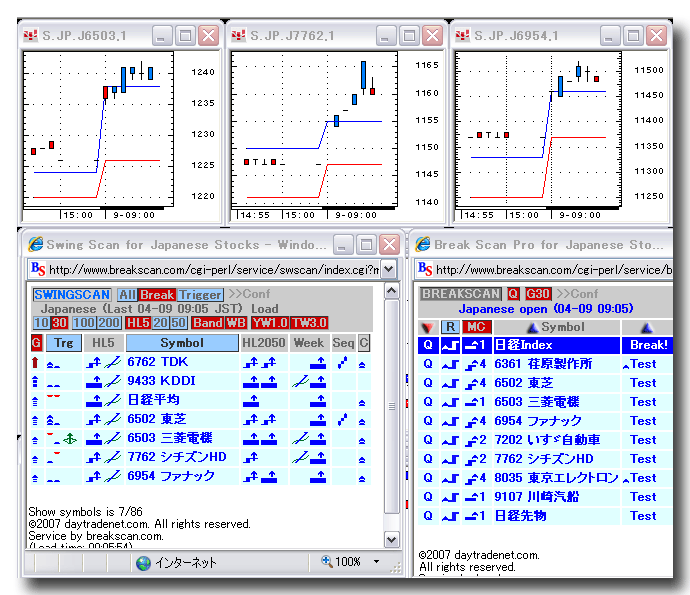Open >>Conf link in Swing Scan
690x595 pixels.
click(249, 294)
